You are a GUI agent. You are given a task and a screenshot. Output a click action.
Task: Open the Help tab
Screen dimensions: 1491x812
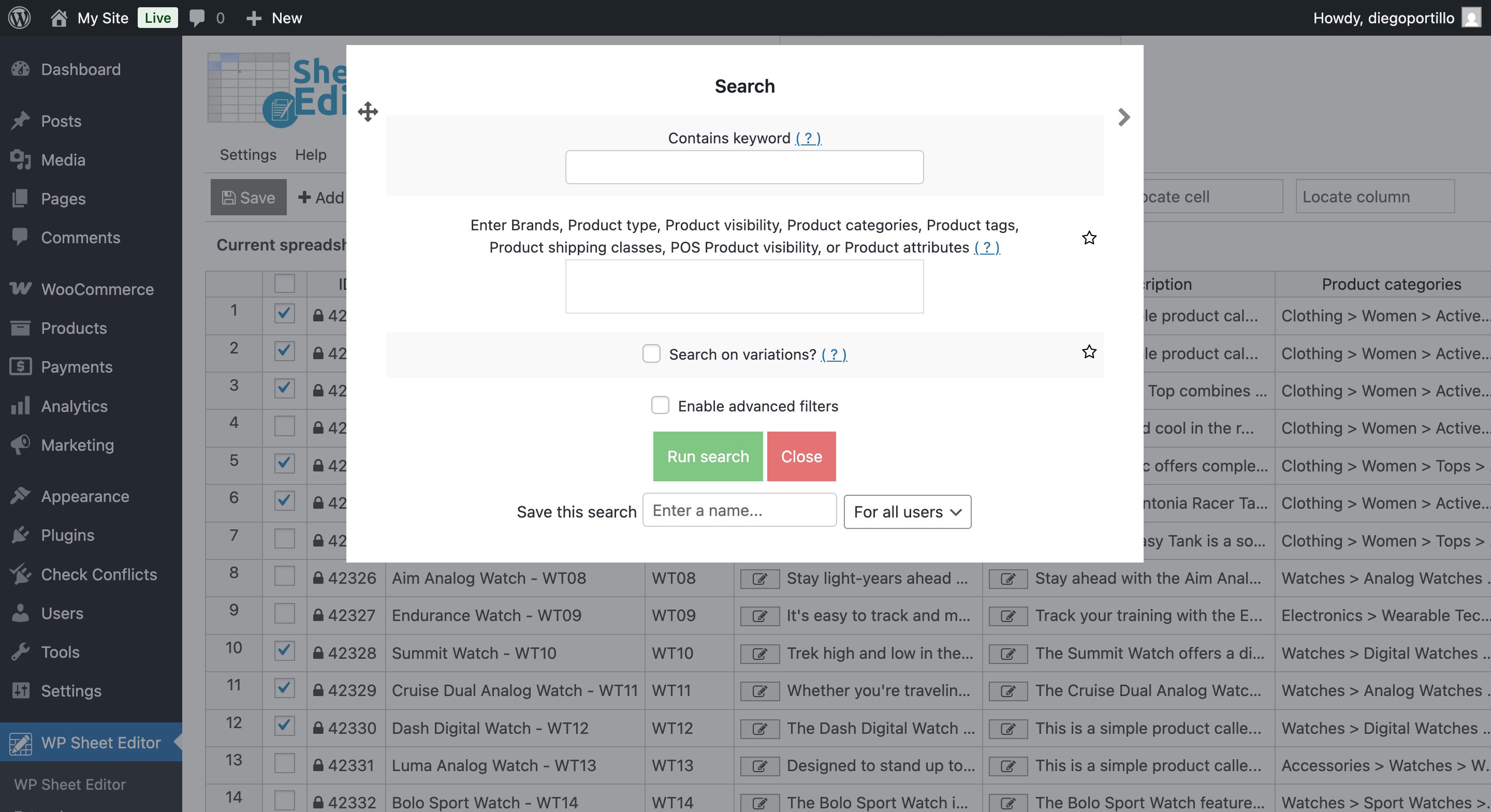tap(311, 155)
